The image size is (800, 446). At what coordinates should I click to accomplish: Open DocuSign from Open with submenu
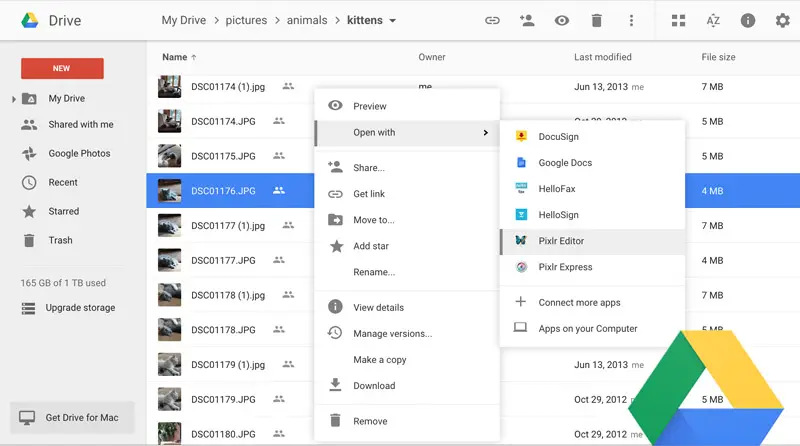(x=592, y=137)
